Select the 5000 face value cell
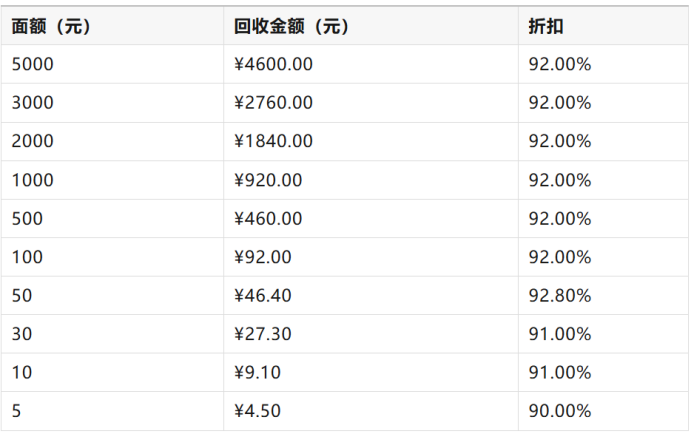 point(32,64)
